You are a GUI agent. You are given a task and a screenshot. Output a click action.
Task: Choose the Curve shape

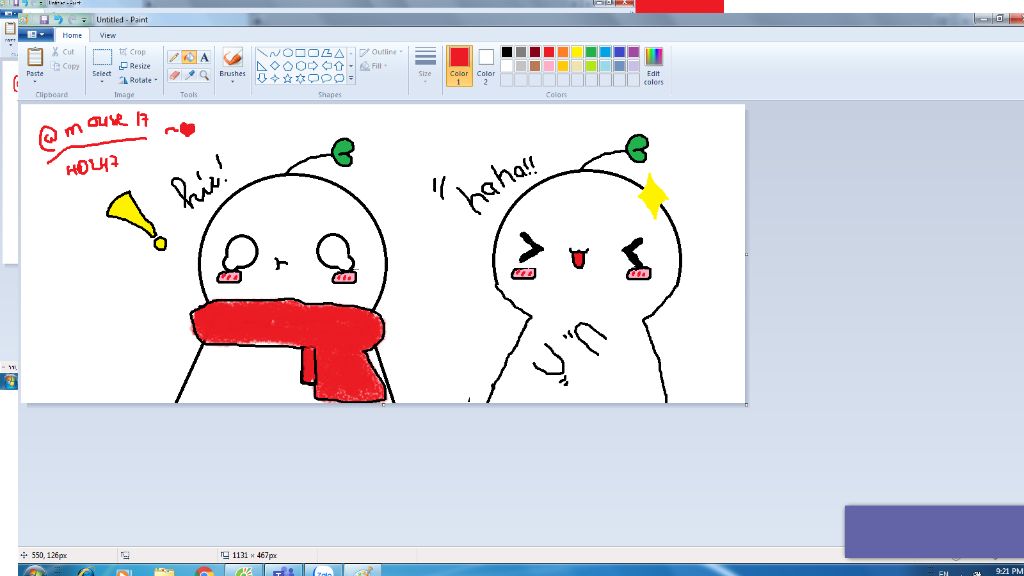275,53
